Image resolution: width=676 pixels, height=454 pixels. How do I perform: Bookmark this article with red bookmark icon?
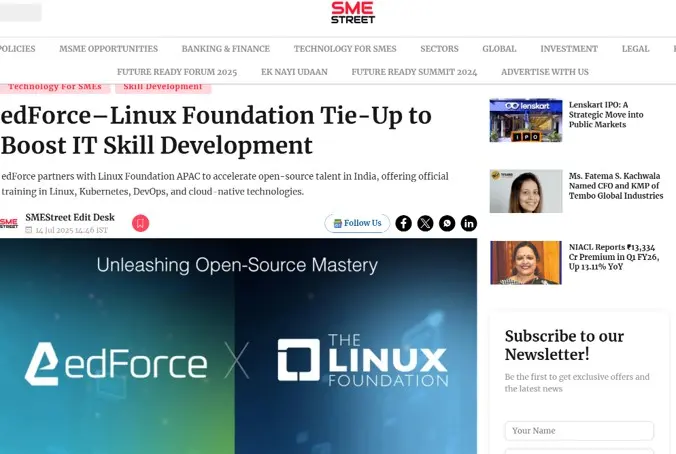coord(140,223)
